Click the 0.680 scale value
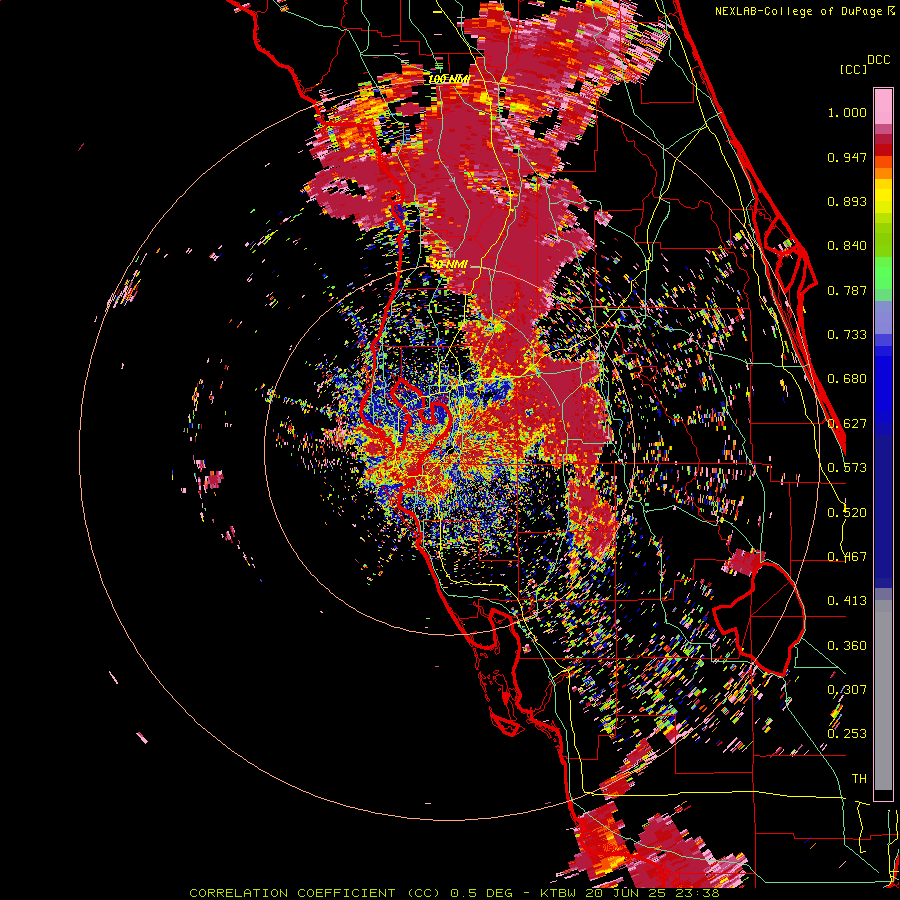 click(847, 379)
